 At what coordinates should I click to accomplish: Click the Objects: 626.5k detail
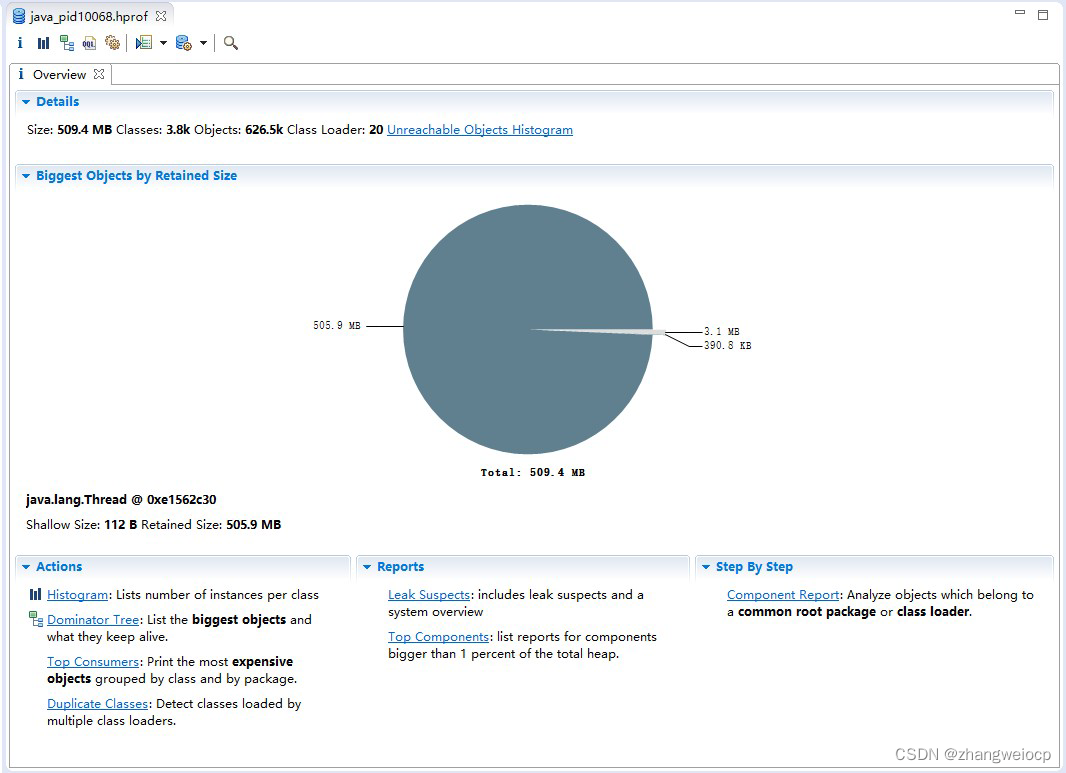[x=239, y=129]
